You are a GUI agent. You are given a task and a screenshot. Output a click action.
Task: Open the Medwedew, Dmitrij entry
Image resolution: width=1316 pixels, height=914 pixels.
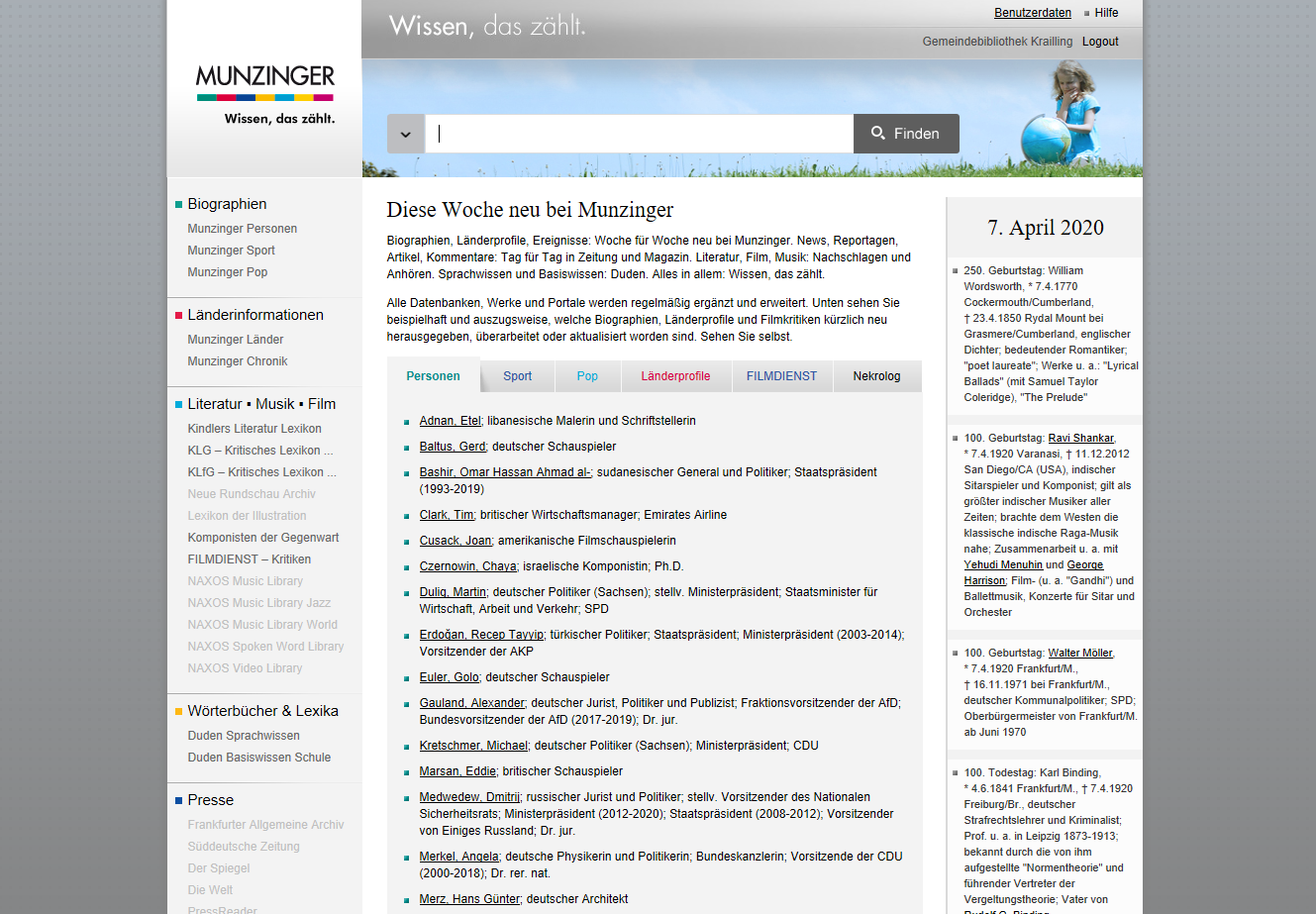point(469,797)
